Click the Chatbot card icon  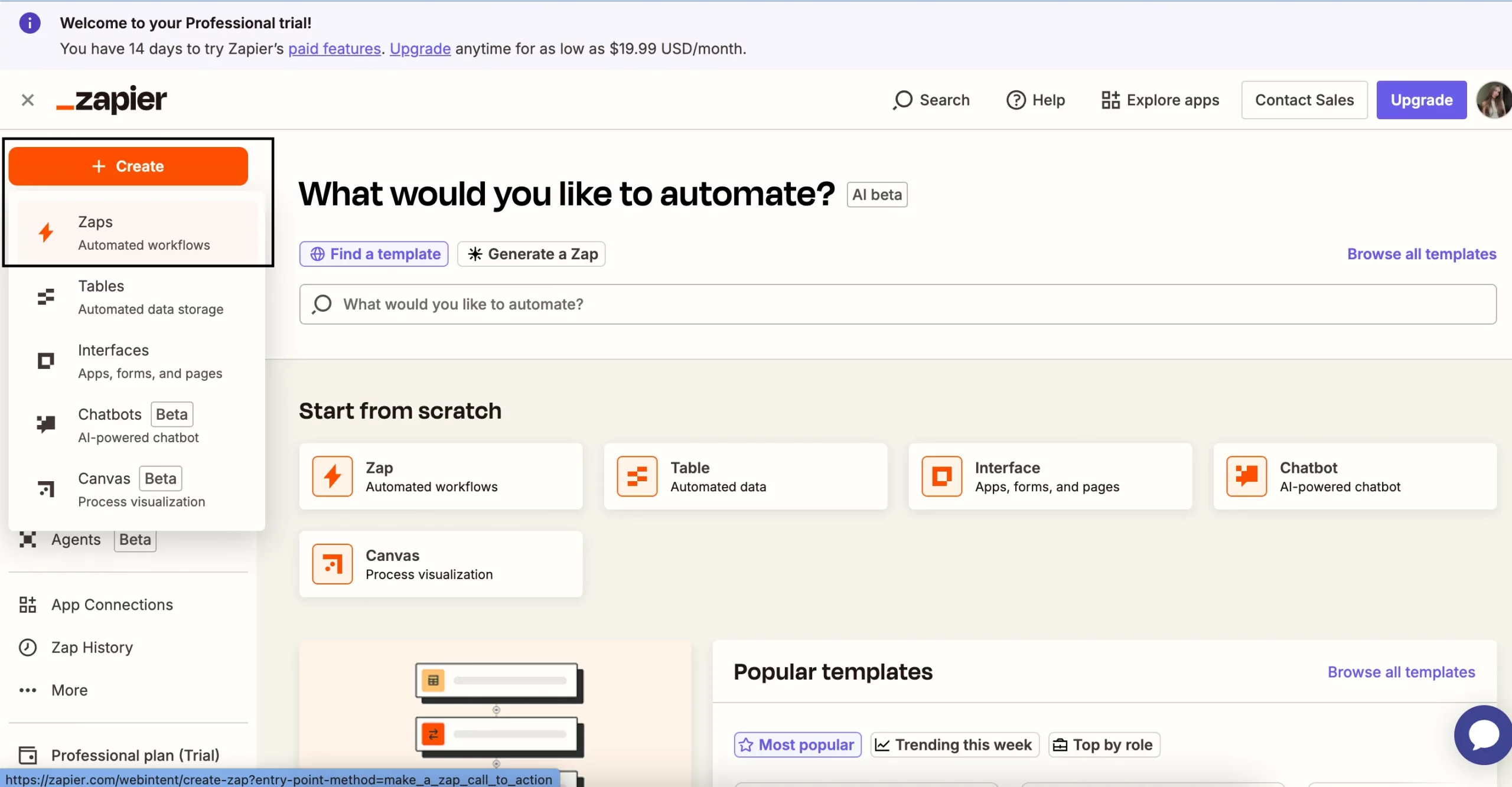(x=1247, y=476)
